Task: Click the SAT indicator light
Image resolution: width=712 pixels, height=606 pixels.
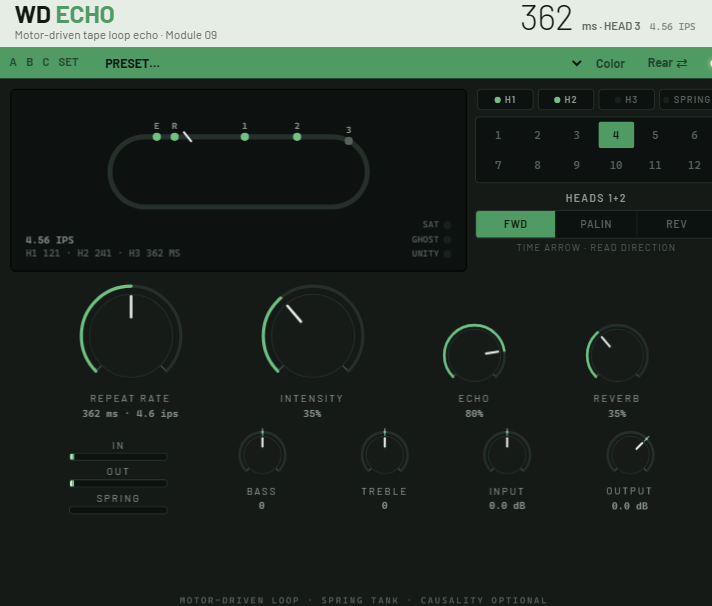Action: coord(447,225)
